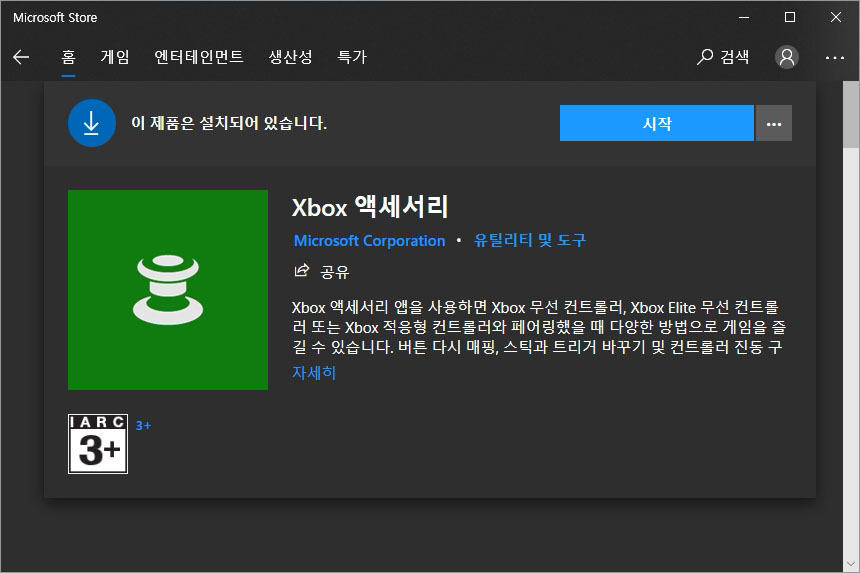Click the Xbox 액세서리 title text
The width and height of the screenshot is (860, 573).
pos(370,207)
